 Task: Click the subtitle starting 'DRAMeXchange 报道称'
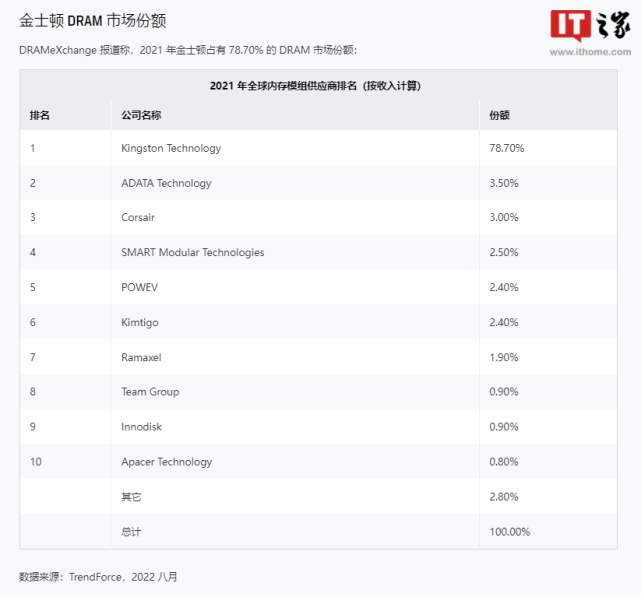pyautogui.click(x=188, y=50)
